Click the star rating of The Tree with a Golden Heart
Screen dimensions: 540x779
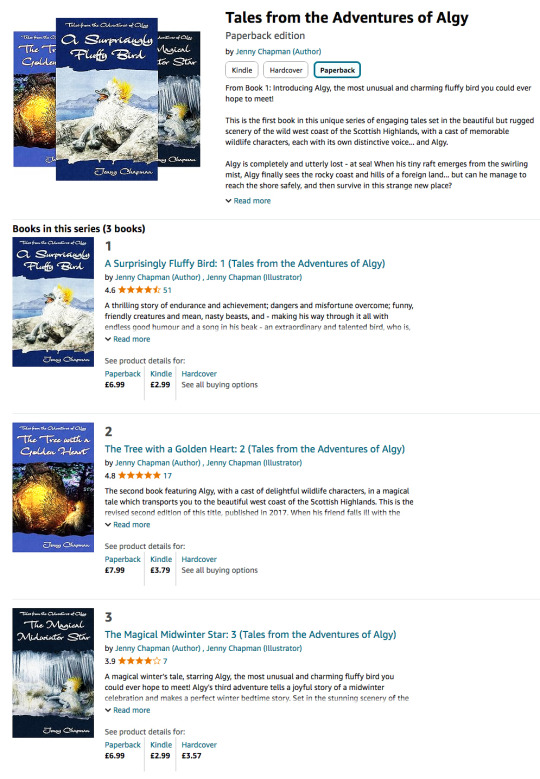coord(139,475)
